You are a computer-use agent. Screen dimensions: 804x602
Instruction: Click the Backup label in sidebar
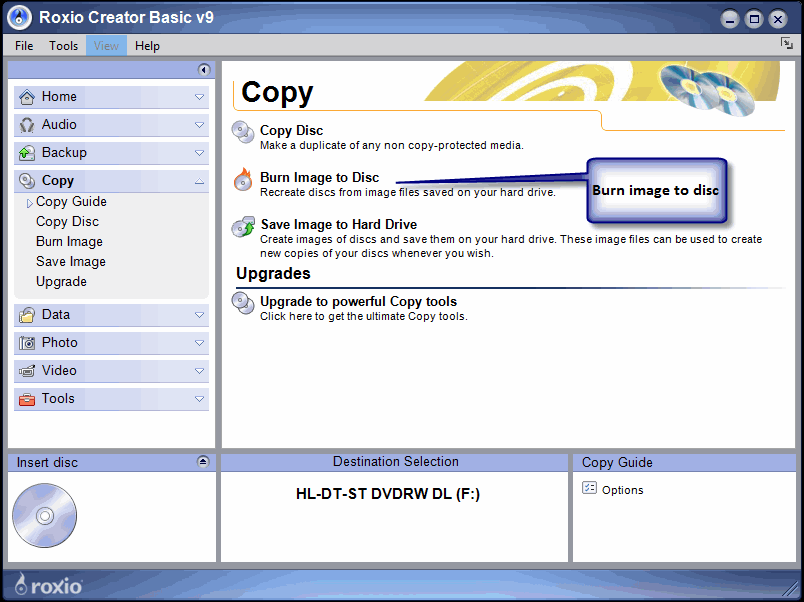pyautogui.click(x=64, y=153)
